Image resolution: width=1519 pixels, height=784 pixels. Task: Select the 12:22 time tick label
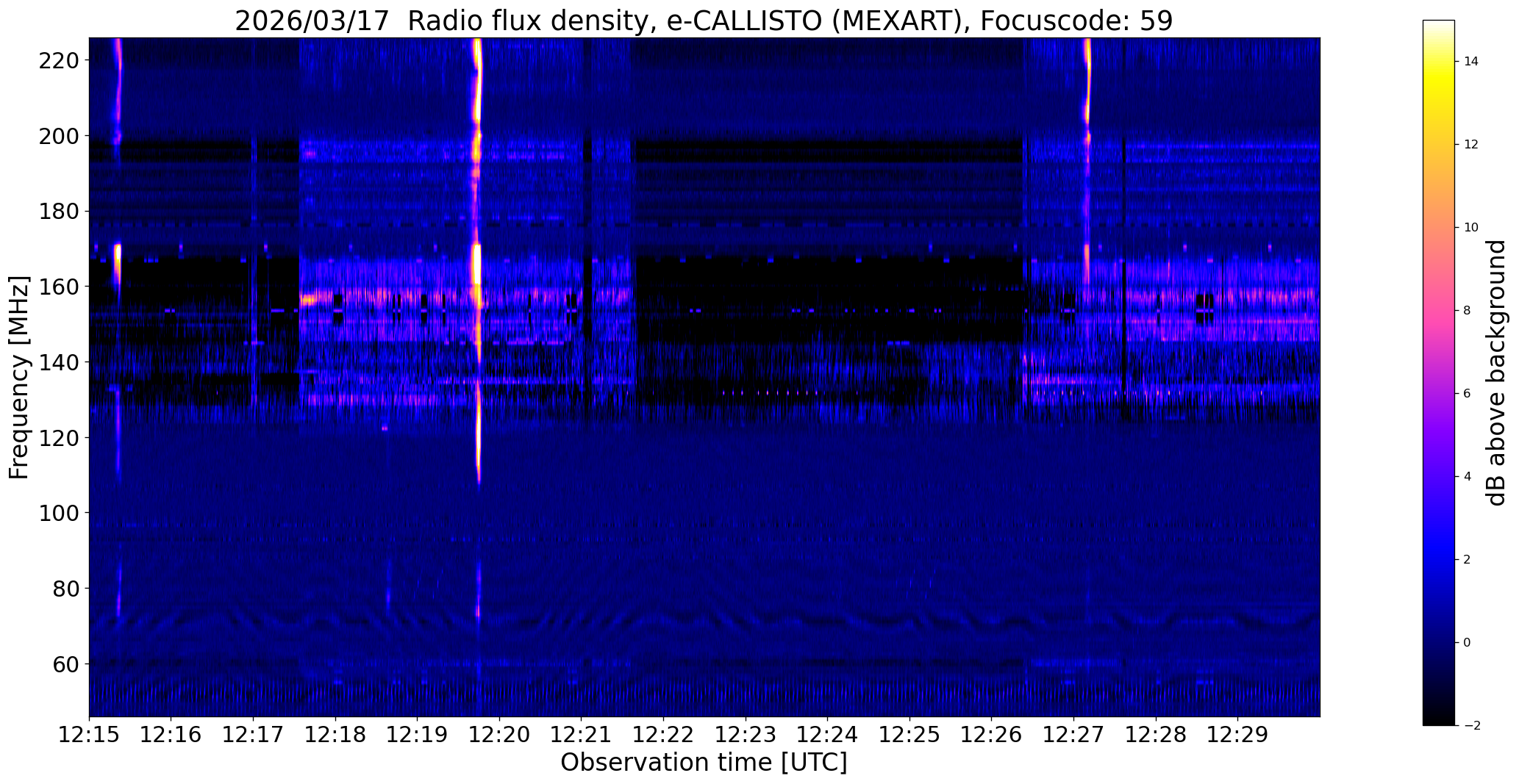(663, 734)
